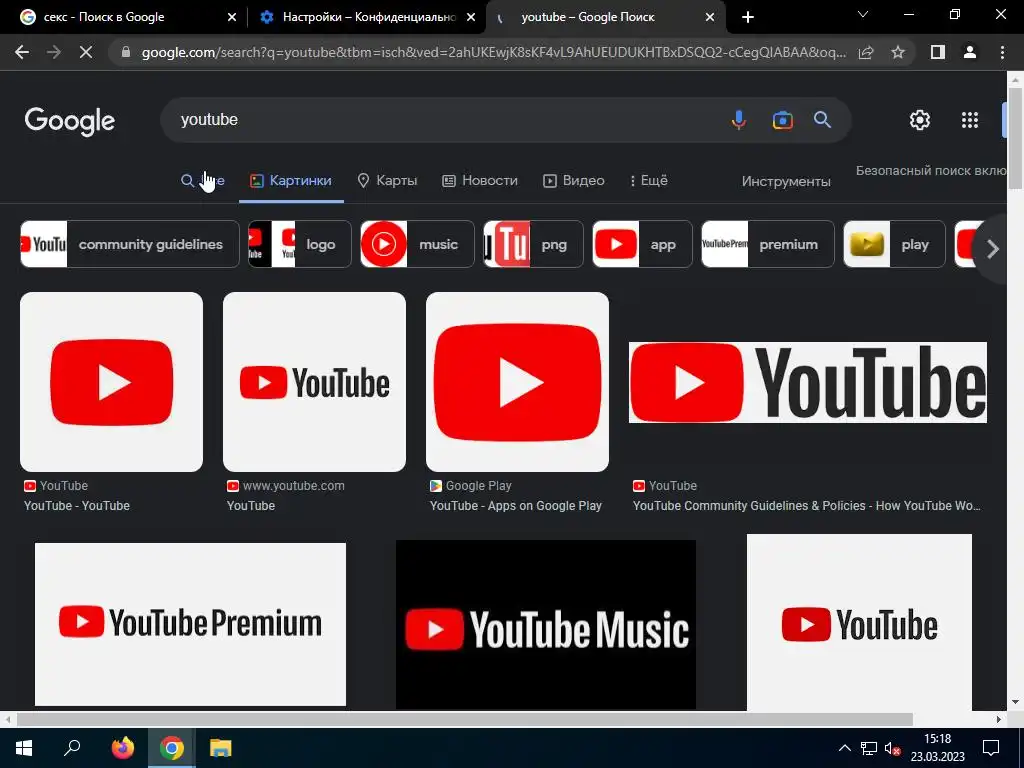Screen dimensions: 1024x768
Task: Show hidden tray icons chevron
Action: [844, 748]
